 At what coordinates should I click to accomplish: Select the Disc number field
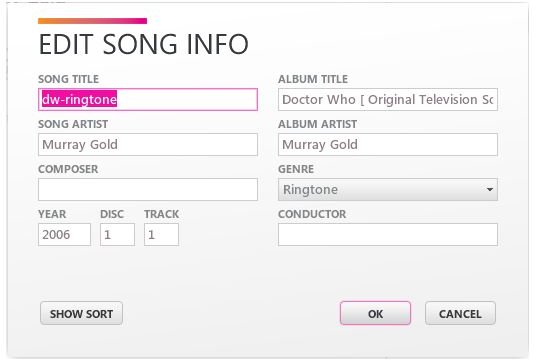[x=117, y=235]
